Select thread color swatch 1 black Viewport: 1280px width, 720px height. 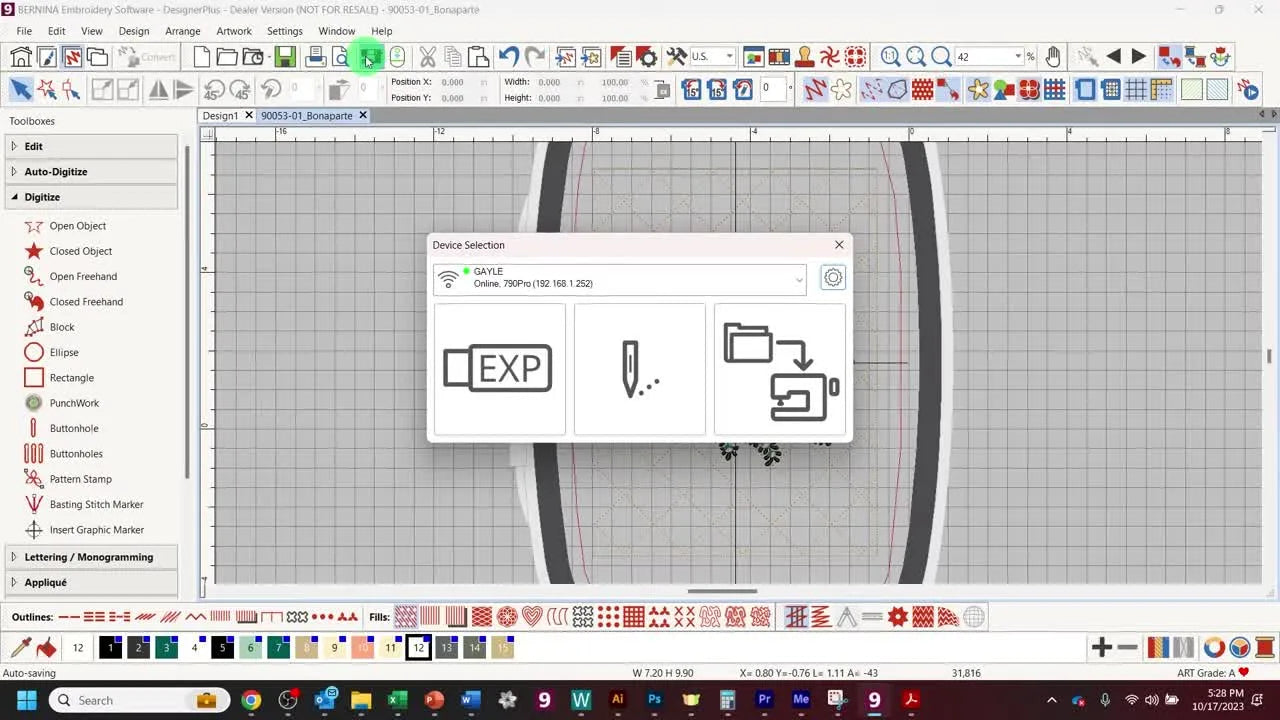click(x=111, y=648)
